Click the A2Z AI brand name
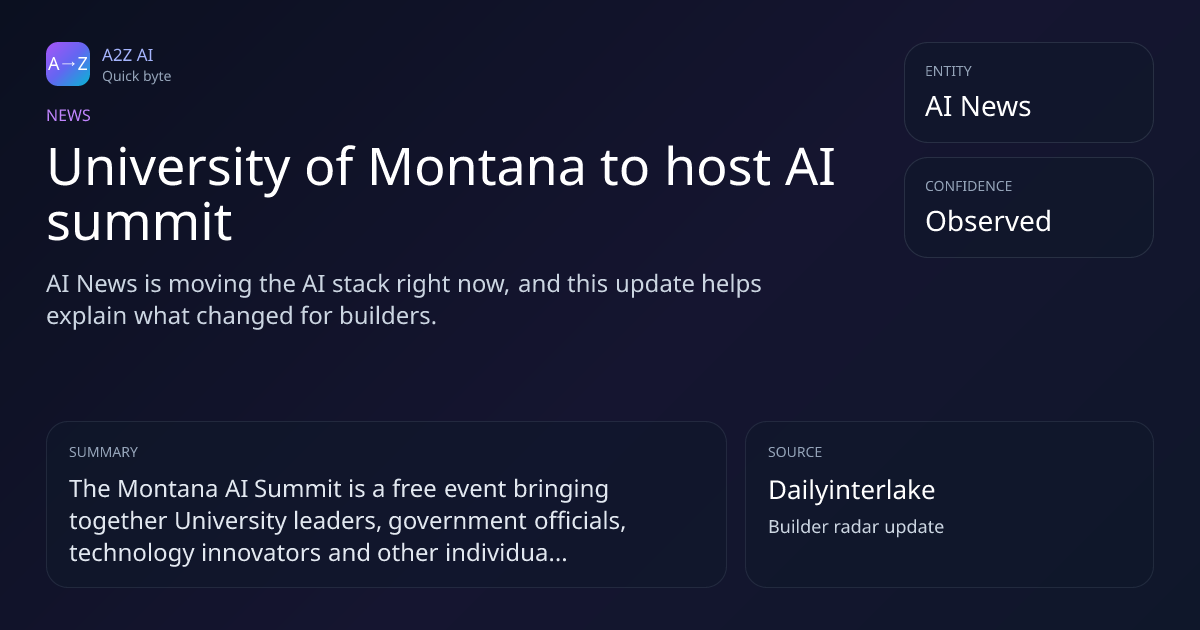Viewport: 1200px width, 630px height. click(x=127, y=55)
